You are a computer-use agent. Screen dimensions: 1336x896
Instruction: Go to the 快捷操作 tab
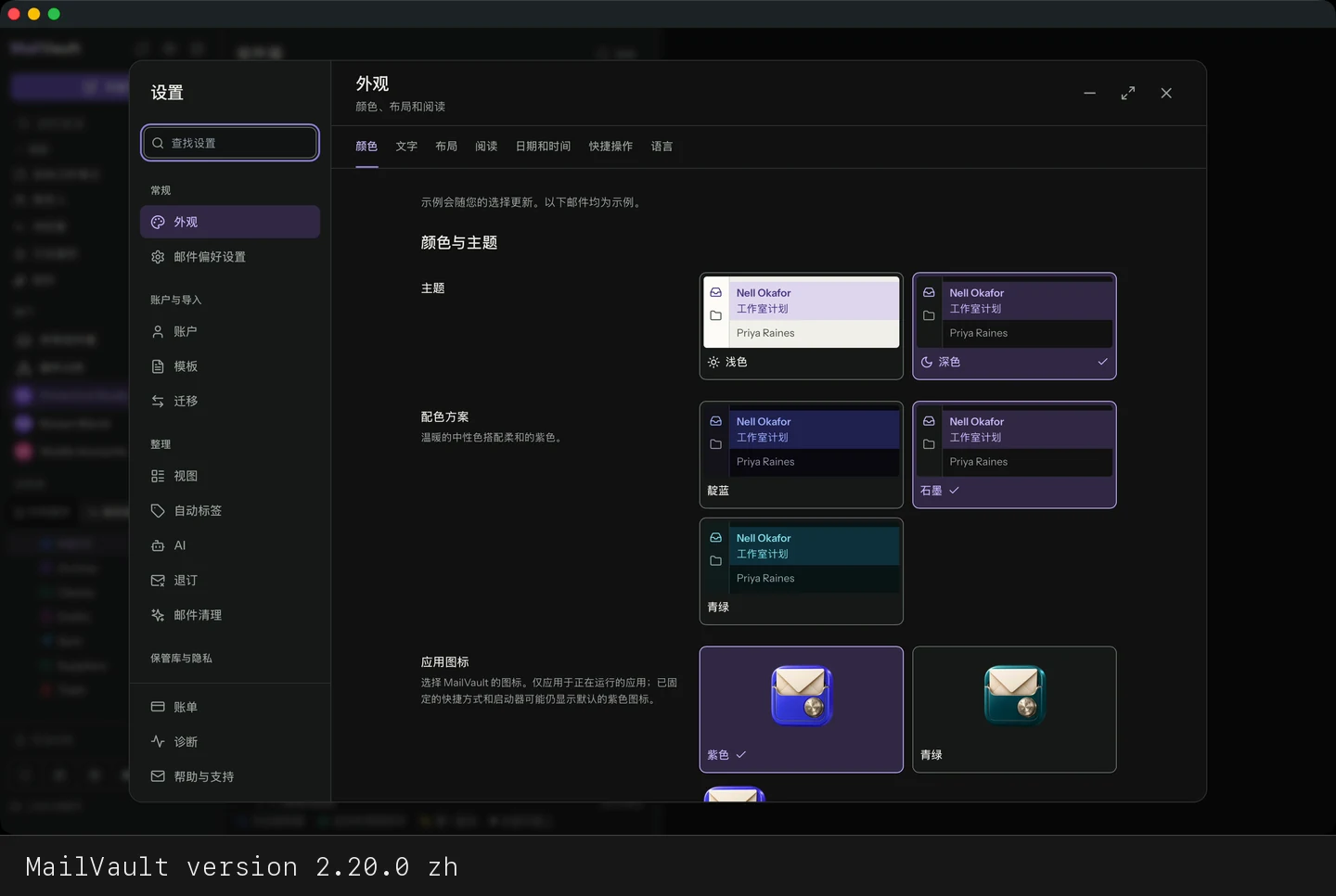[x=610, y=147]
